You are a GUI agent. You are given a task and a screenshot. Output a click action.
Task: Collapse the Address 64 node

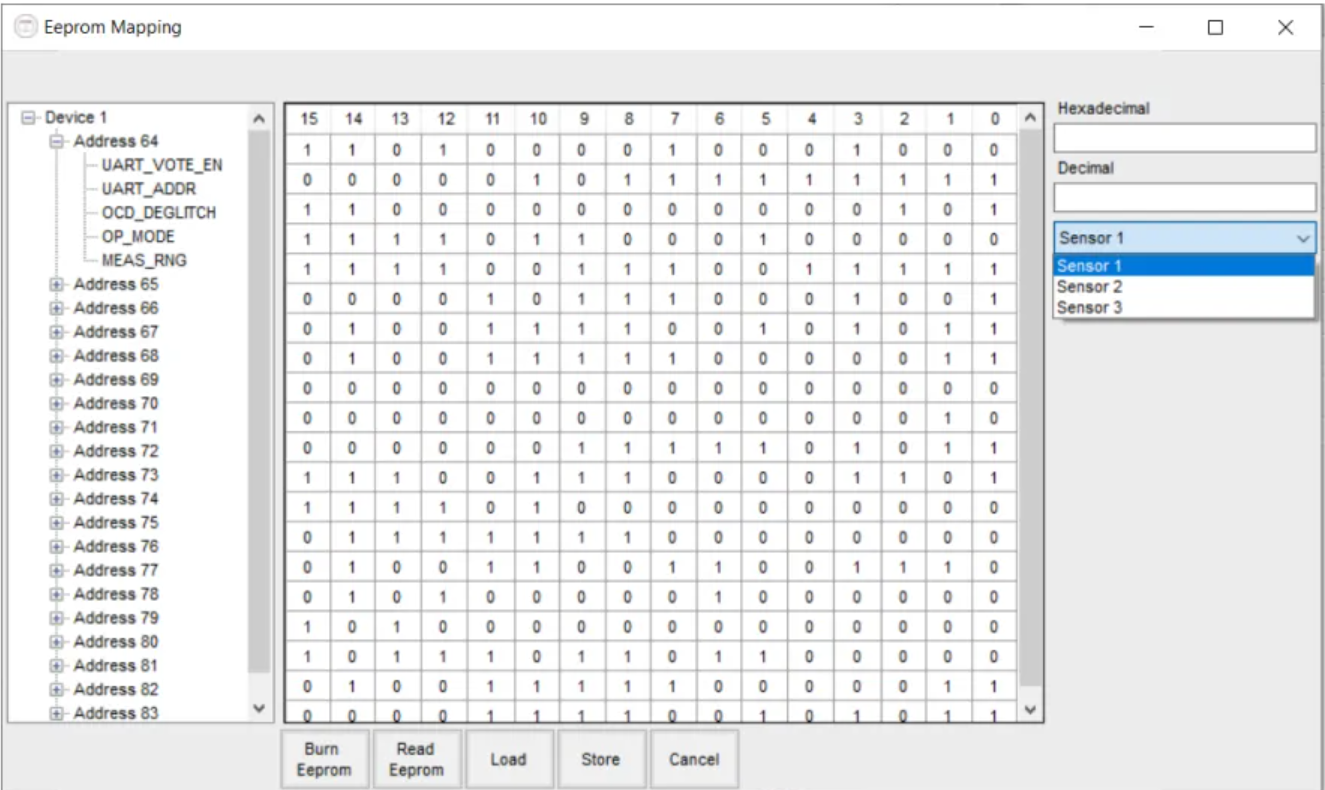[56, 142]
